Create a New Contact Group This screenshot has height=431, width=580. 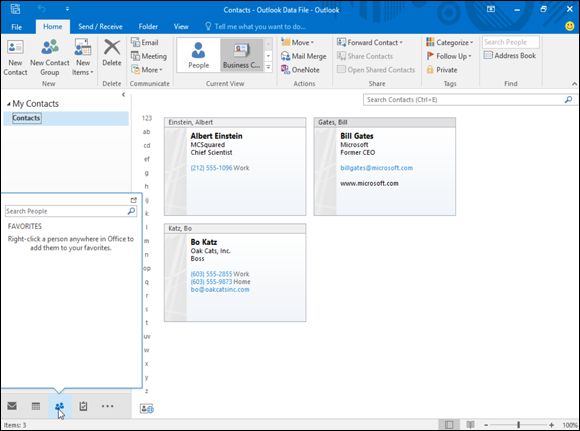click(x=50, y=57)
